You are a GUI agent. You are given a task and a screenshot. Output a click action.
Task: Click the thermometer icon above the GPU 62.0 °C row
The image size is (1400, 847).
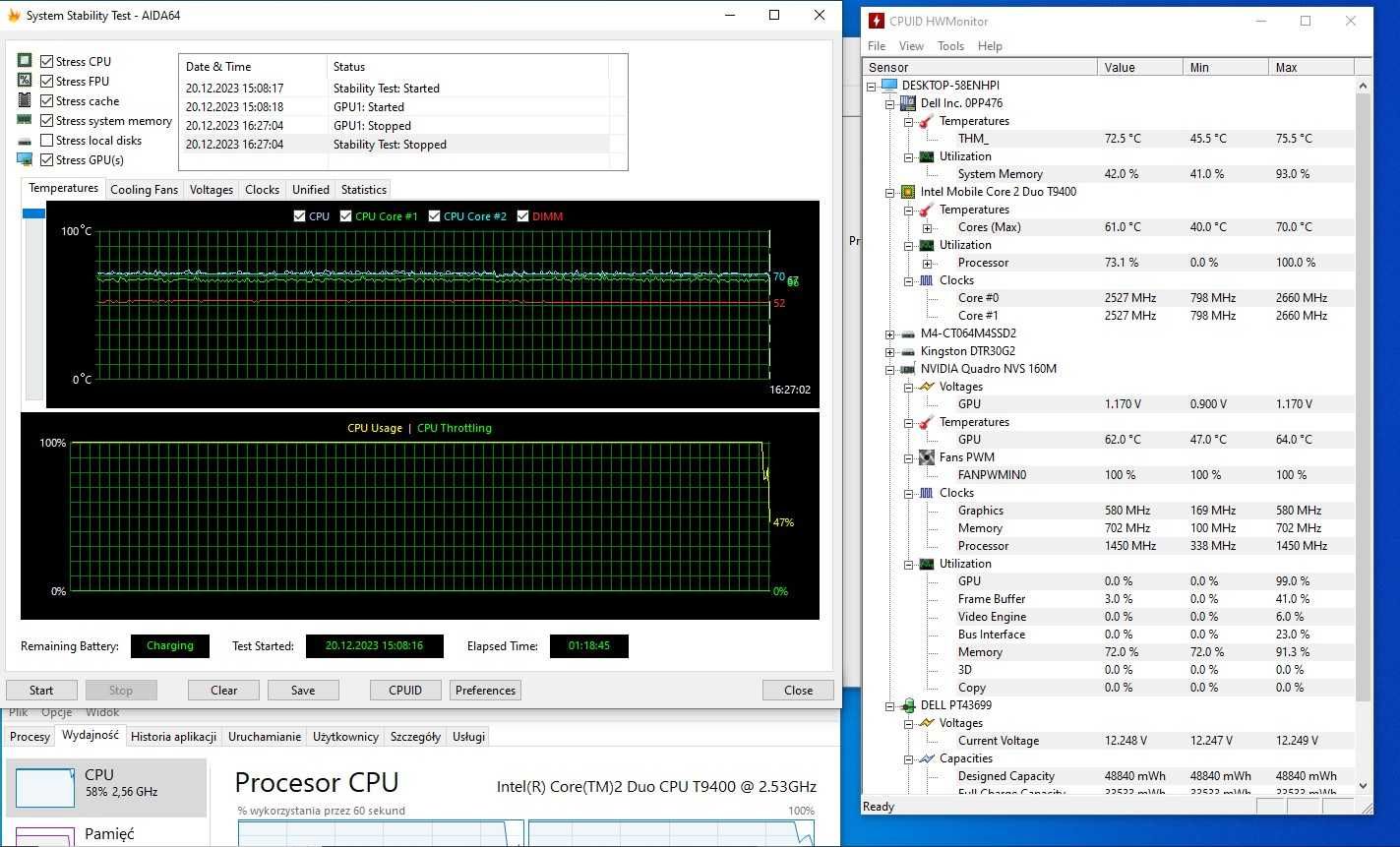[926, 422]
